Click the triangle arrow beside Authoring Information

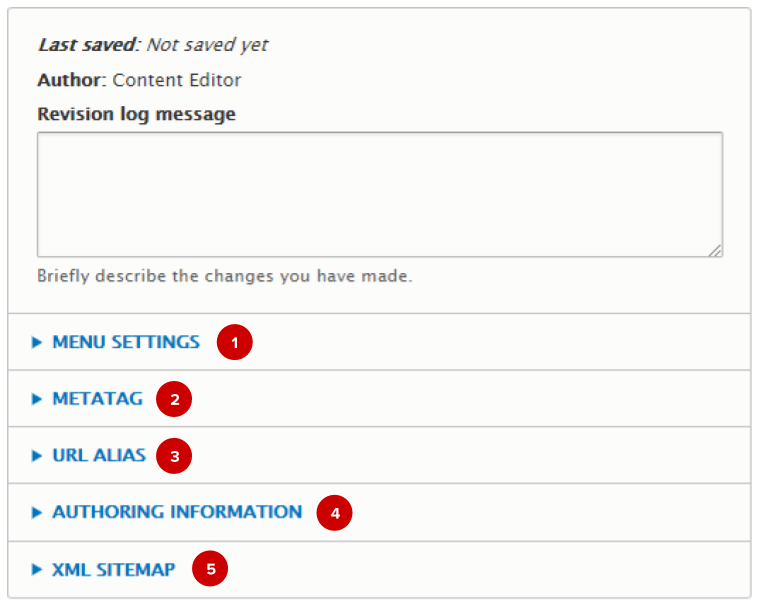[x=37, y=512]
